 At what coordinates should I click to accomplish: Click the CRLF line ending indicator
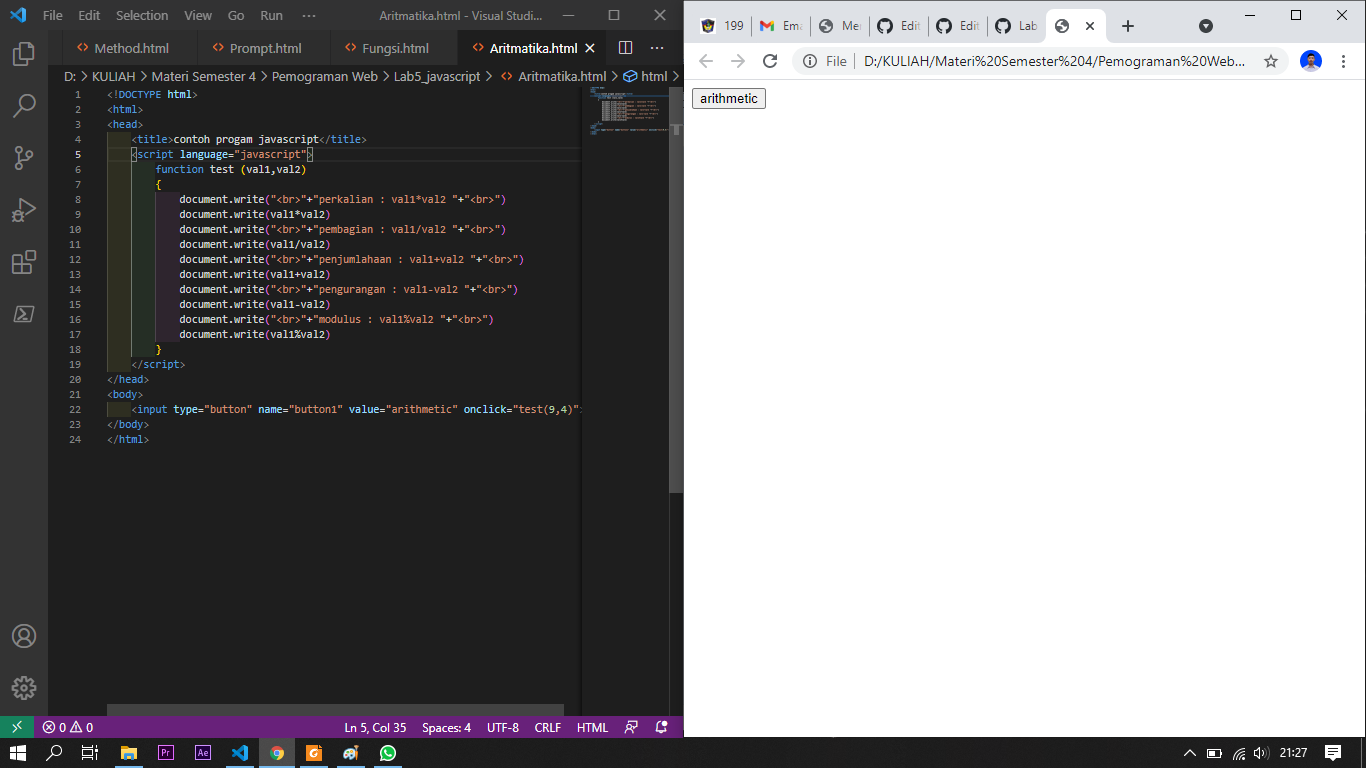click(x=547, y=727)
